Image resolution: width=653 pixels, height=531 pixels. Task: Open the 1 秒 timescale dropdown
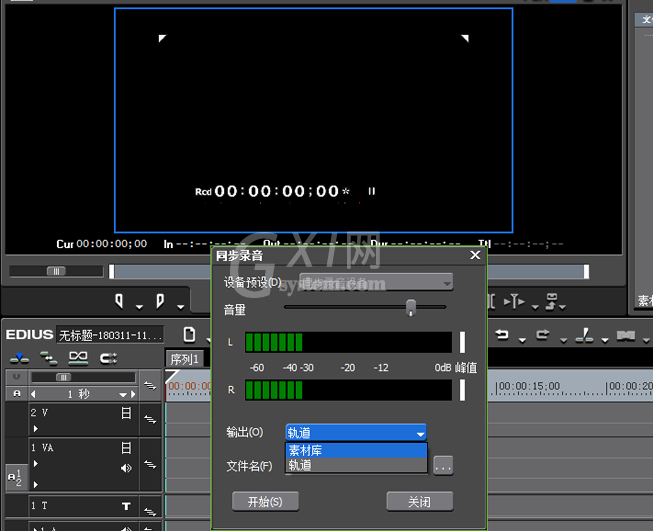122,394
